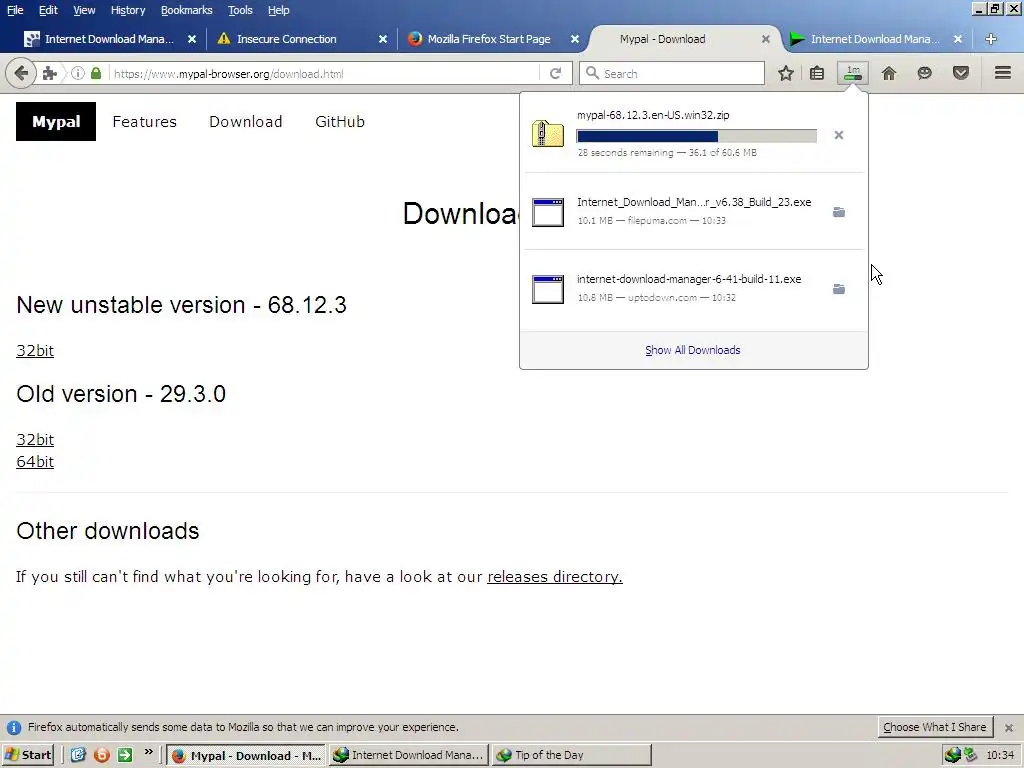Image resolution: width=1024 pixels, height=768 pixels.
Task: Open the releases directory link
Action: (554, 577)
